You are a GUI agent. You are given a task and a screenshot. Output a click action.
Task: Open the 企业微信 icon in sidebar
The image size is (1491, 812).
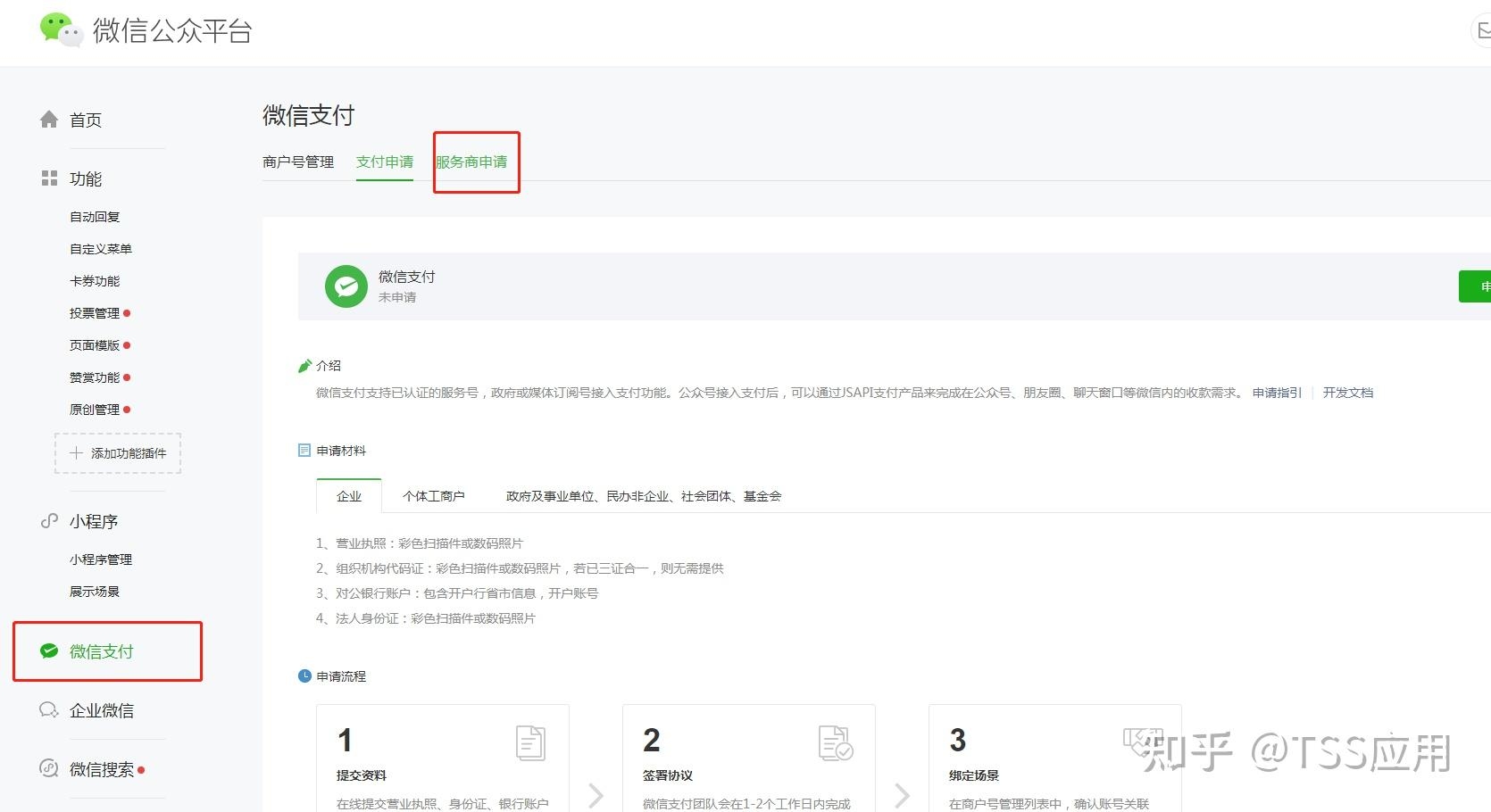[x=48, y=709]
